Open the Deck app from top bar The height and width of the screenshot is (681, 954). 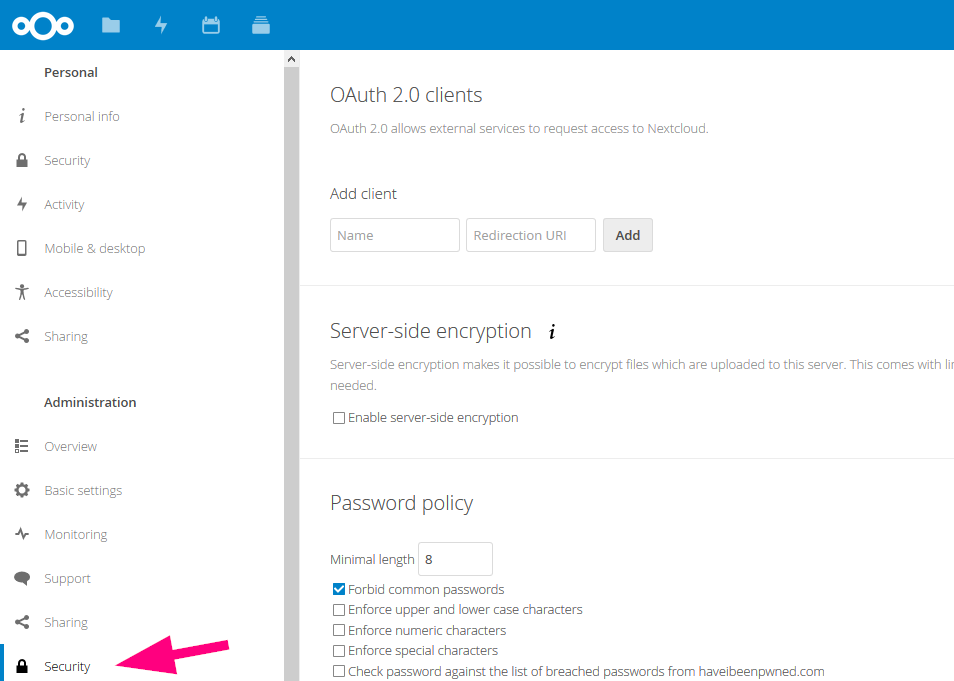261,25
